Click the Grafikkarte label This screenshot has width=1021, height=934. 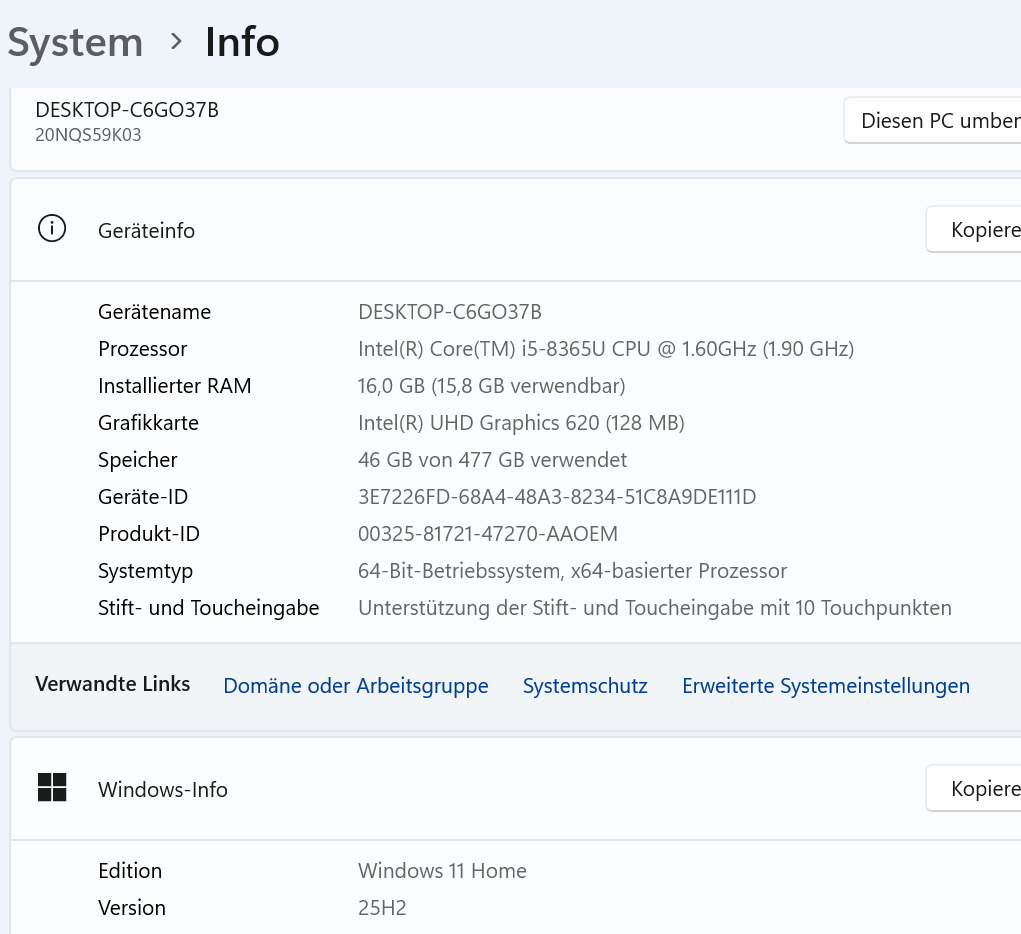click(x=148, y=423)
